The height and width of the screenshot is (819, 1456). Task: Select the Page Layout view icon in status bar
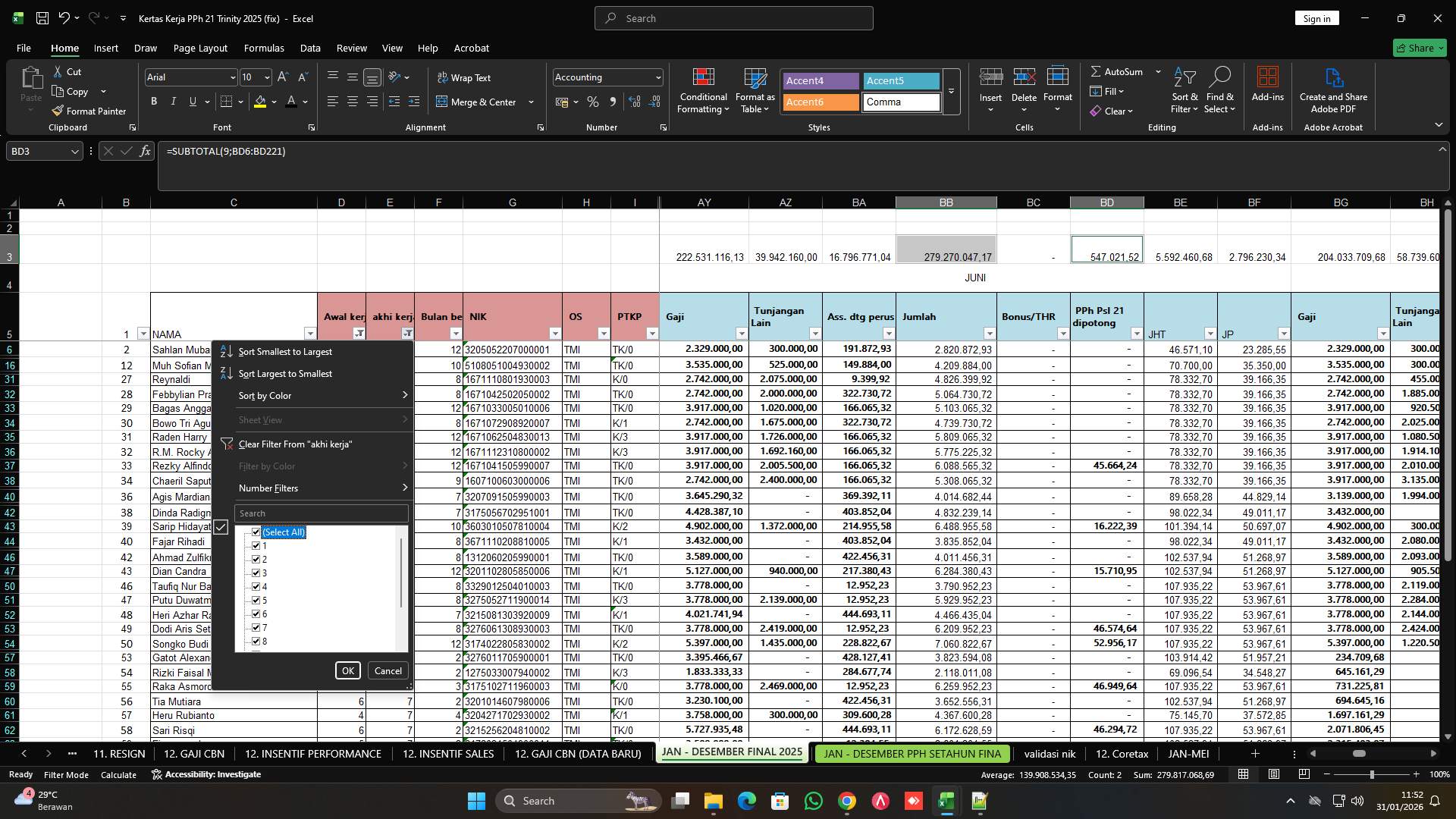pos(1274,774)
